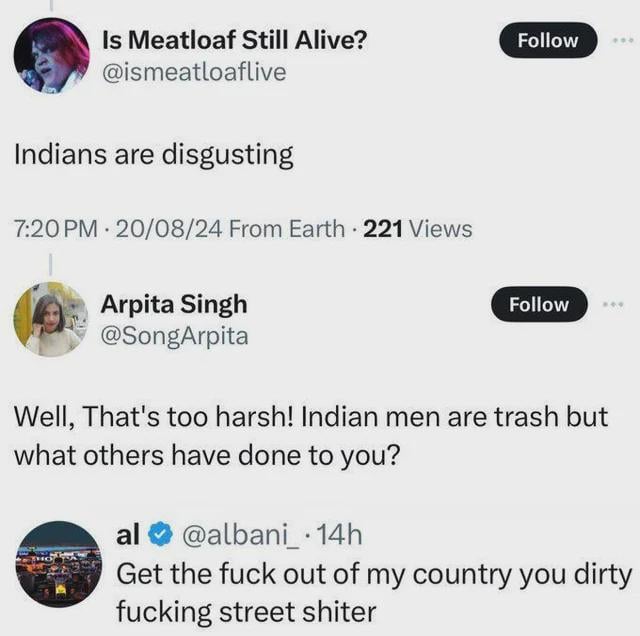View the 221 Views count details

pos(417,229)
